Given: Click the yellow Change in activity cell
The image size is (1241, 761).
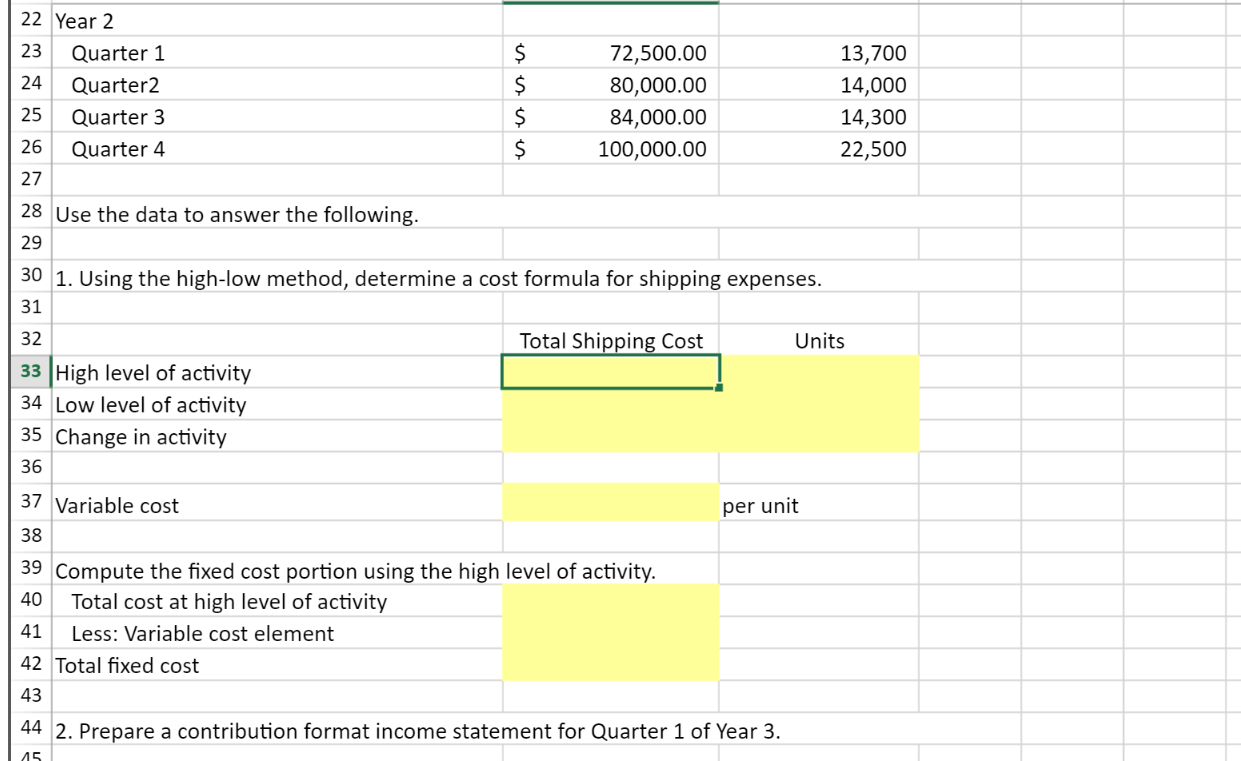Looking at the screenshot, I should (x=610, y=437).
